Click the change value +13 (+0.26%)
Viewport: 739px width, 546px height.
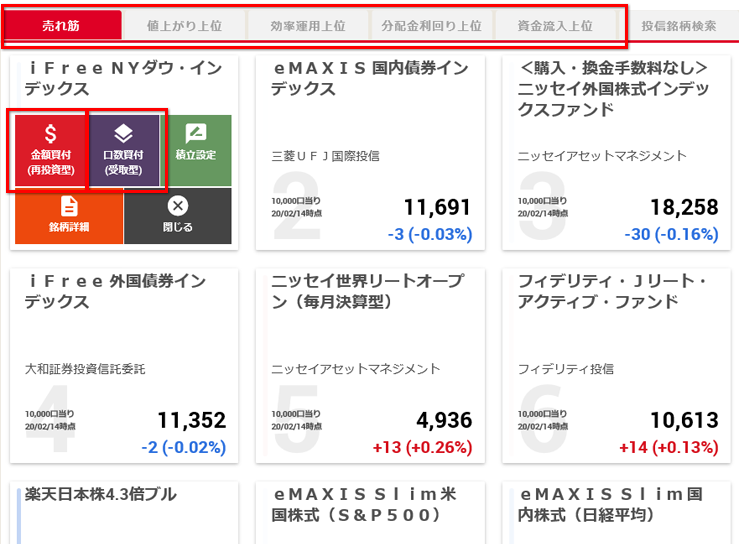pos(422,447)
